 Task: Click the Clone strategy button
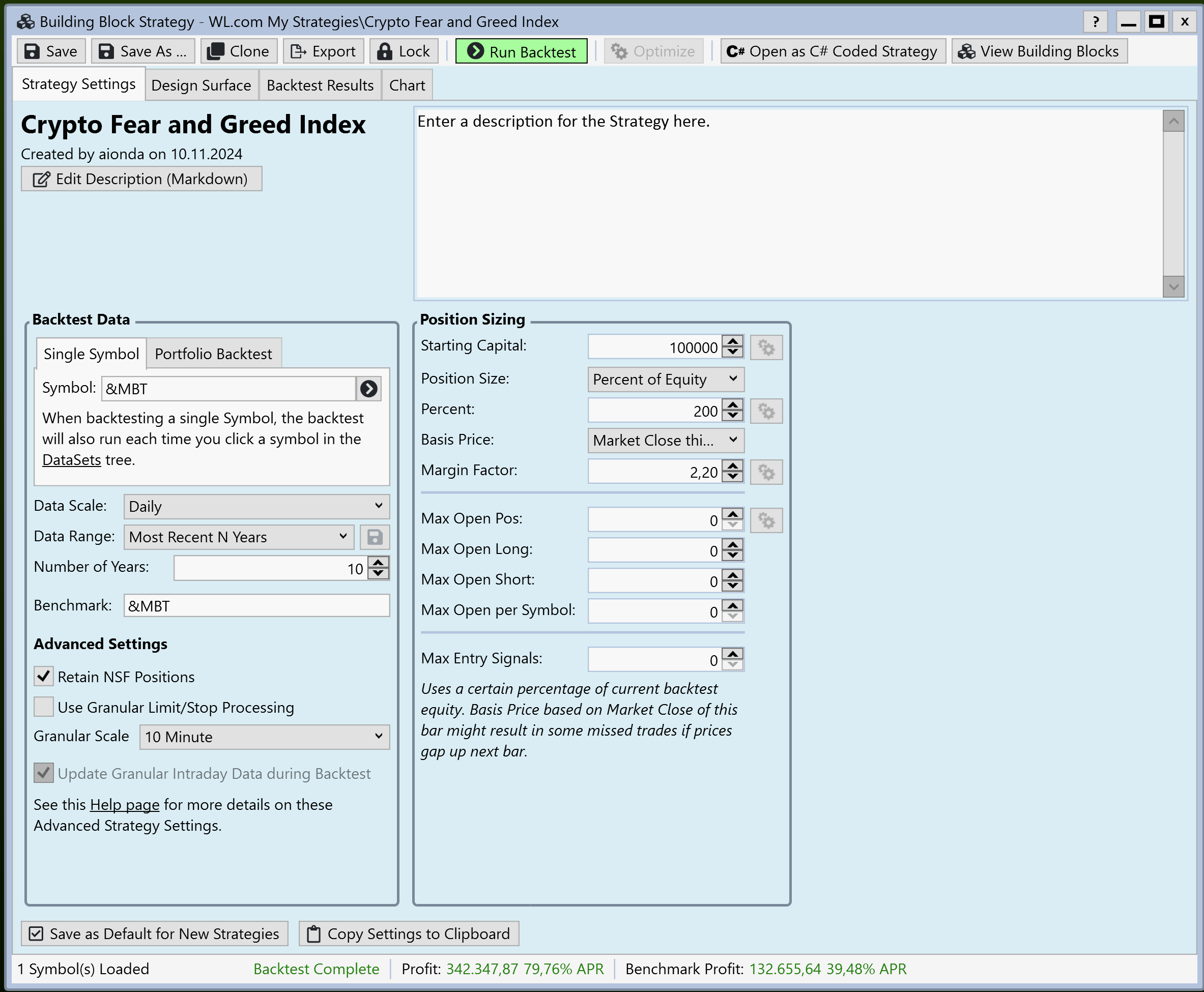click(238, 51)
